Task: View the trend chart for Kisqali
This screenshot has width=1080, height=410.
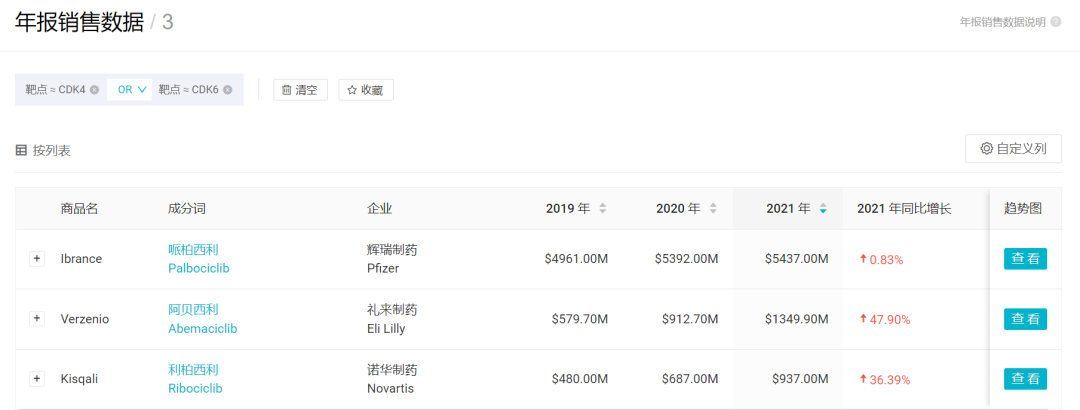Action: tap(1025, 379)
